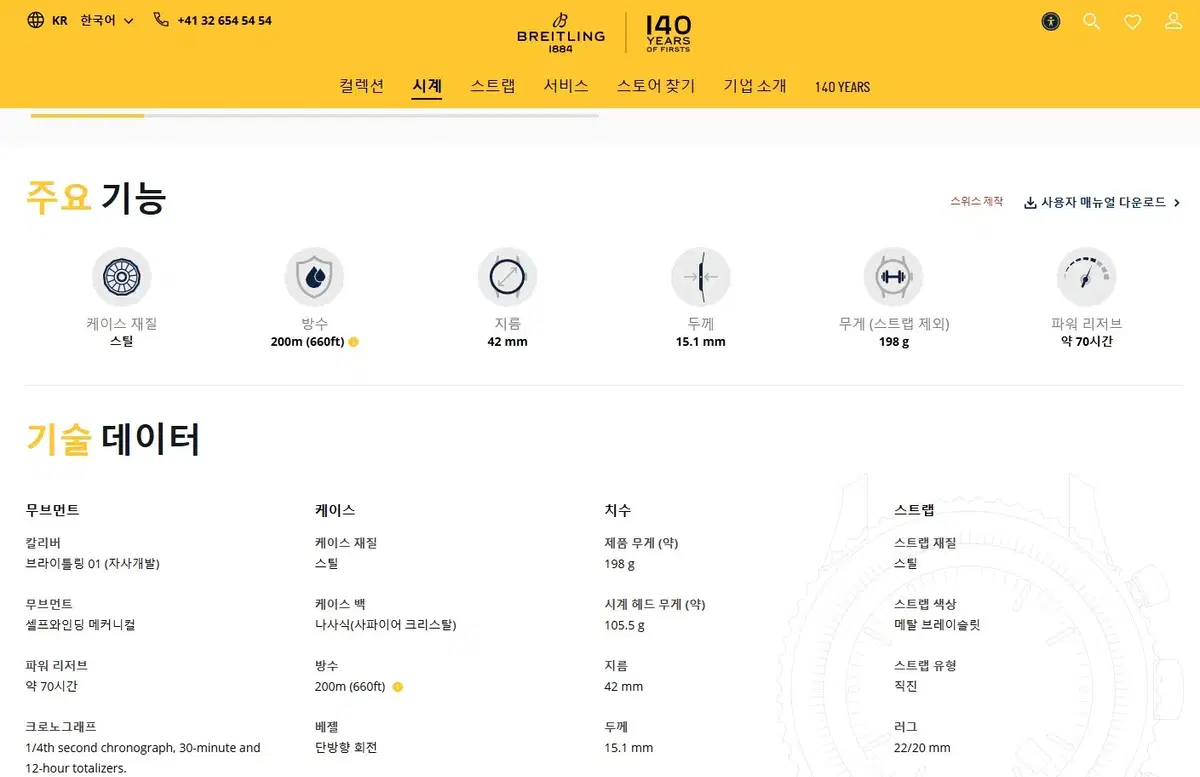Open the 한국어 language dropdown

tap(107, 20)
